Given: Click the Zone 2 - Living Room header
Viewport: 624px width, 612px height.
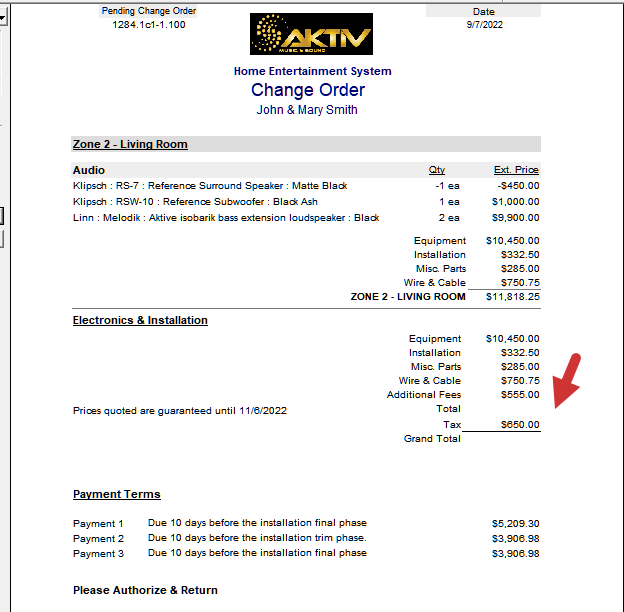Looking at the screenshot, I should (x=130, y=144).
